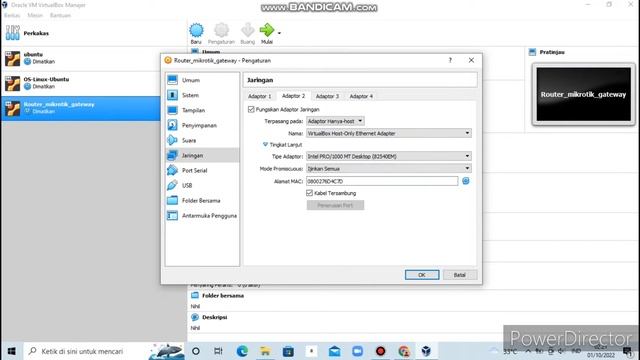
Task: Switch to Adaptor 4 tab
Action: click(361, 96)
